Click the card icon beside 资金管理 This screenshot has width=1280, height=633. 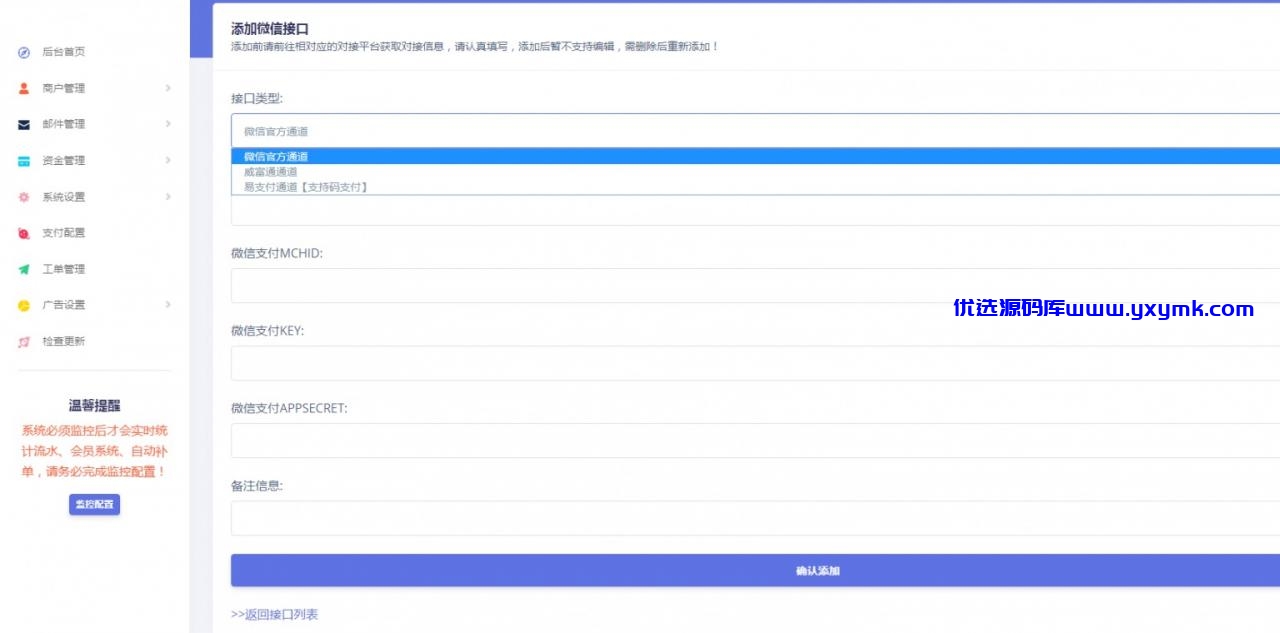coord(24,161)
